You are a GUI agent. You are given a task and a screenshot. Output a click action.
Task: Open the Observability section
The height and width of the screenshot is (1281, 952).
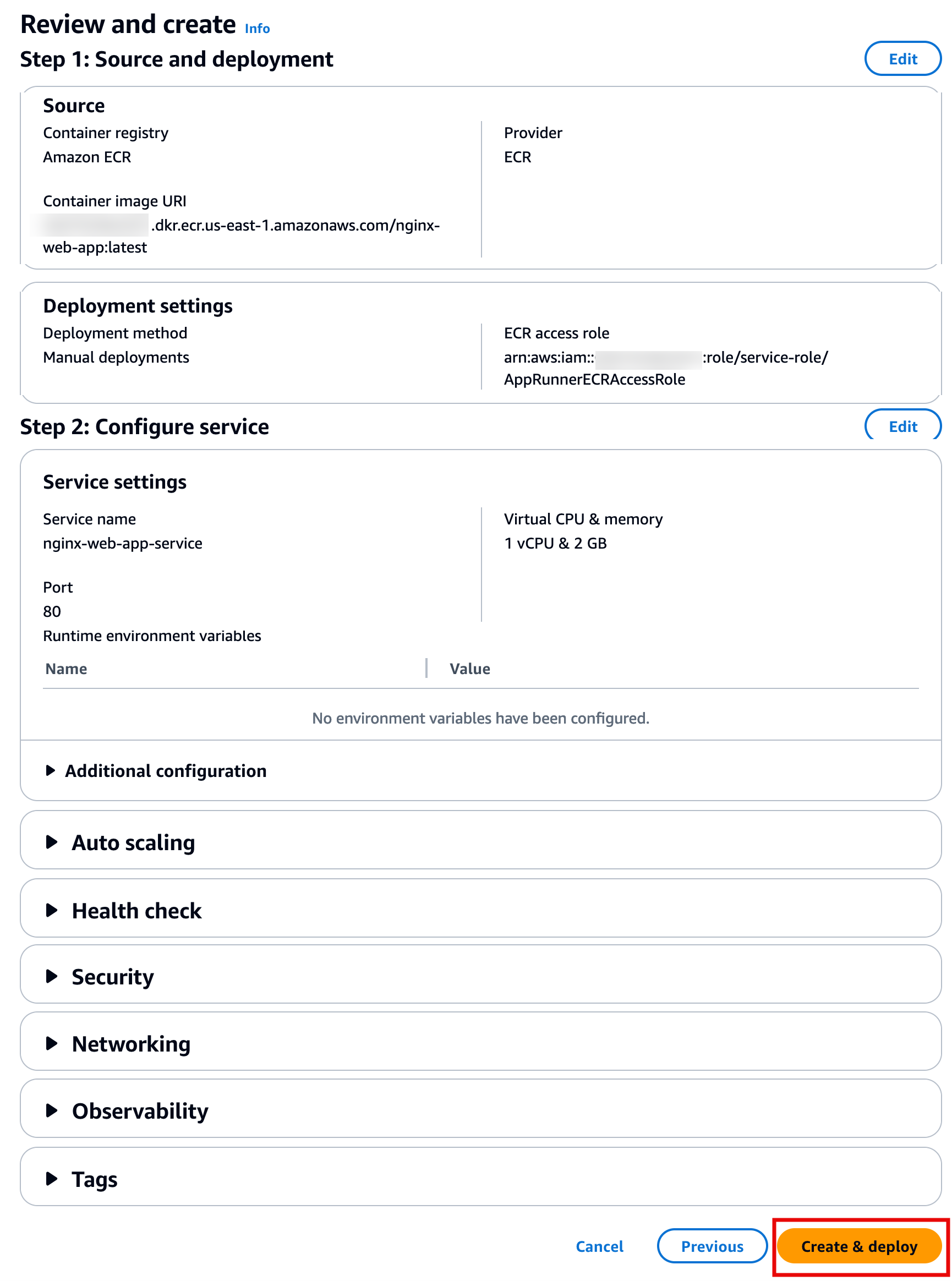tap(139, 1110)
